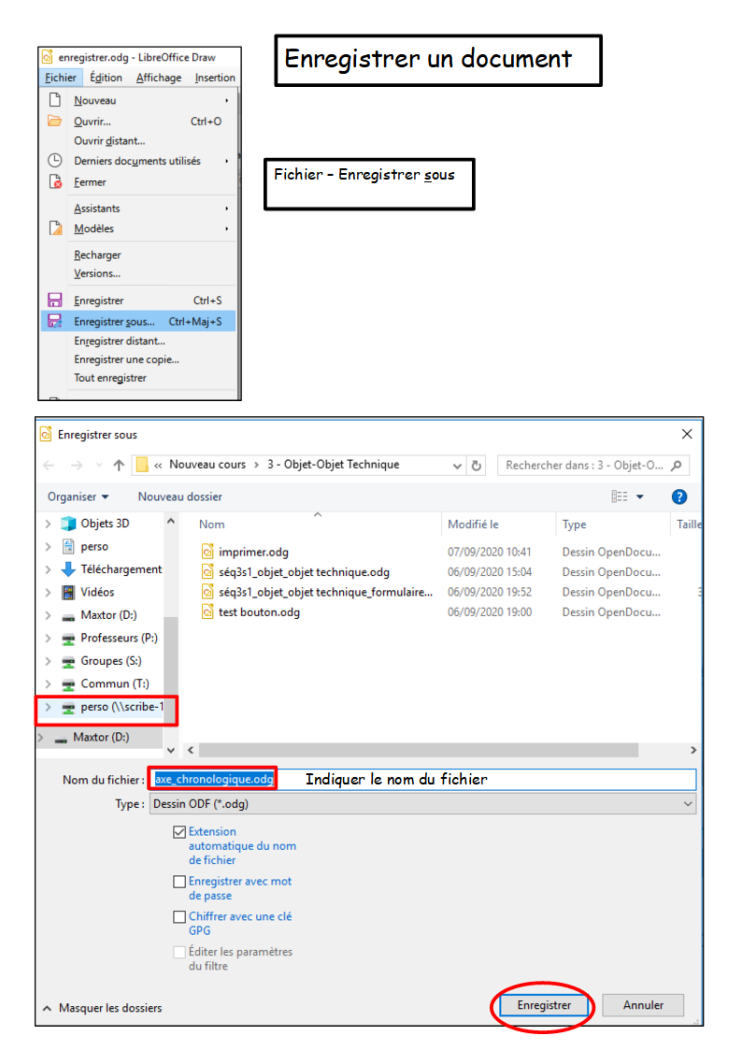Viewport: 742px width, 1050px height.
Task: Open the Type Dessin ODF dropdown
Action: click(x=687, y=804)
